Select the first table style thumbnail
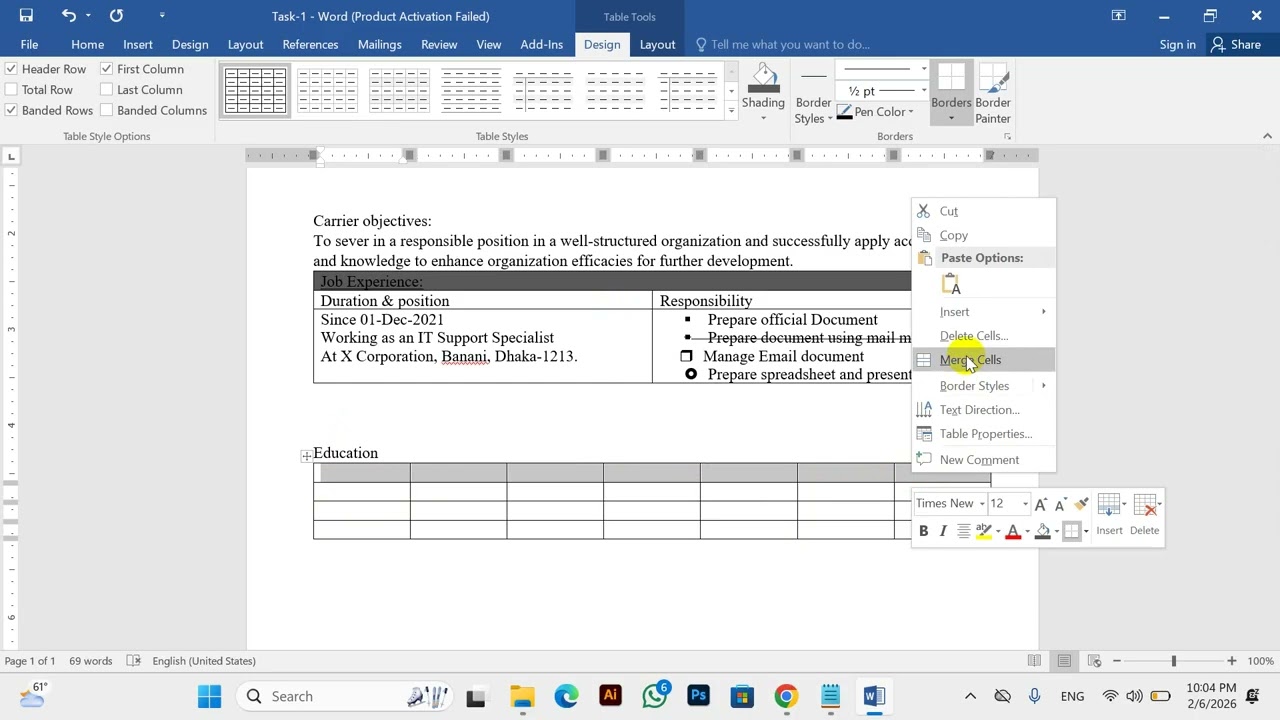 [x=255, y=90]
